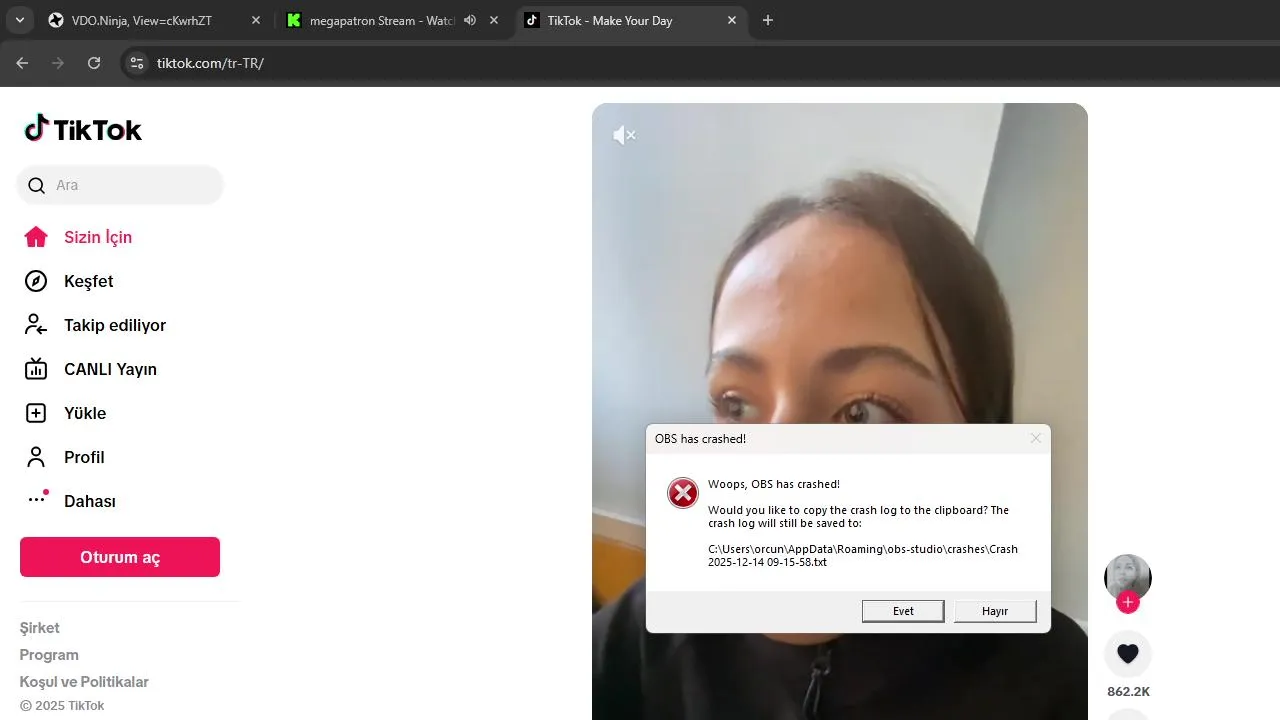The width and height of the screenshot is (1280, 720).
Task: Open a new browser tab
Action: tap(768, 20)
